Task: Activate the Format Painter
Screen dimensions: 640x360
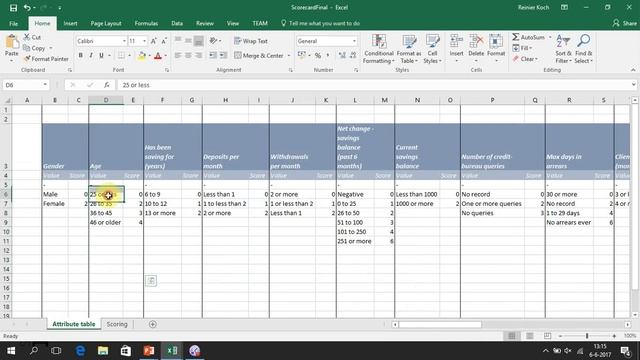Action: tap(46, 59)
